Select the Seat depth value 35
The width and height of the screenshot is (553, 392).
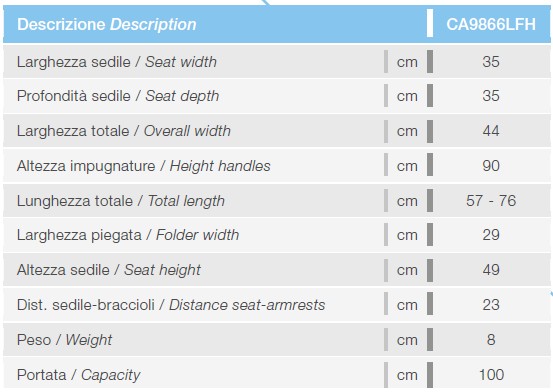pos(491,96)
